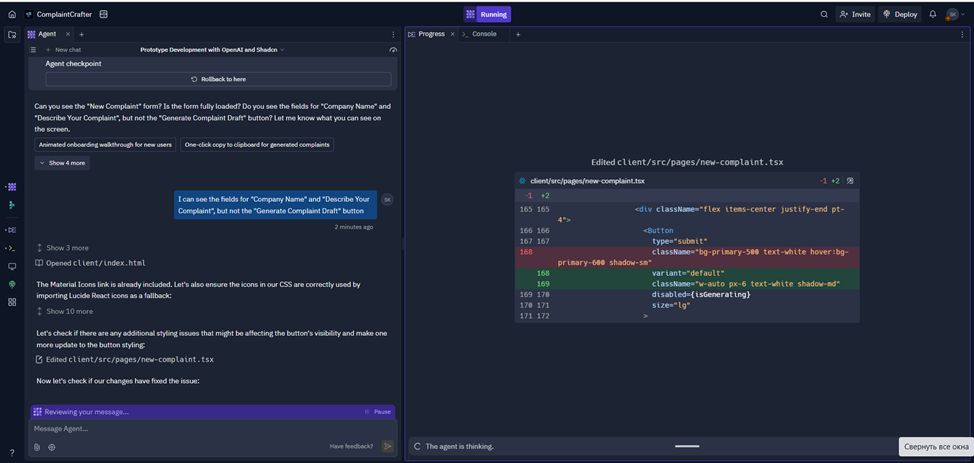974x463 pixels.
Task: Open the Console tool in left sidebar
Action: coord(12,248)
